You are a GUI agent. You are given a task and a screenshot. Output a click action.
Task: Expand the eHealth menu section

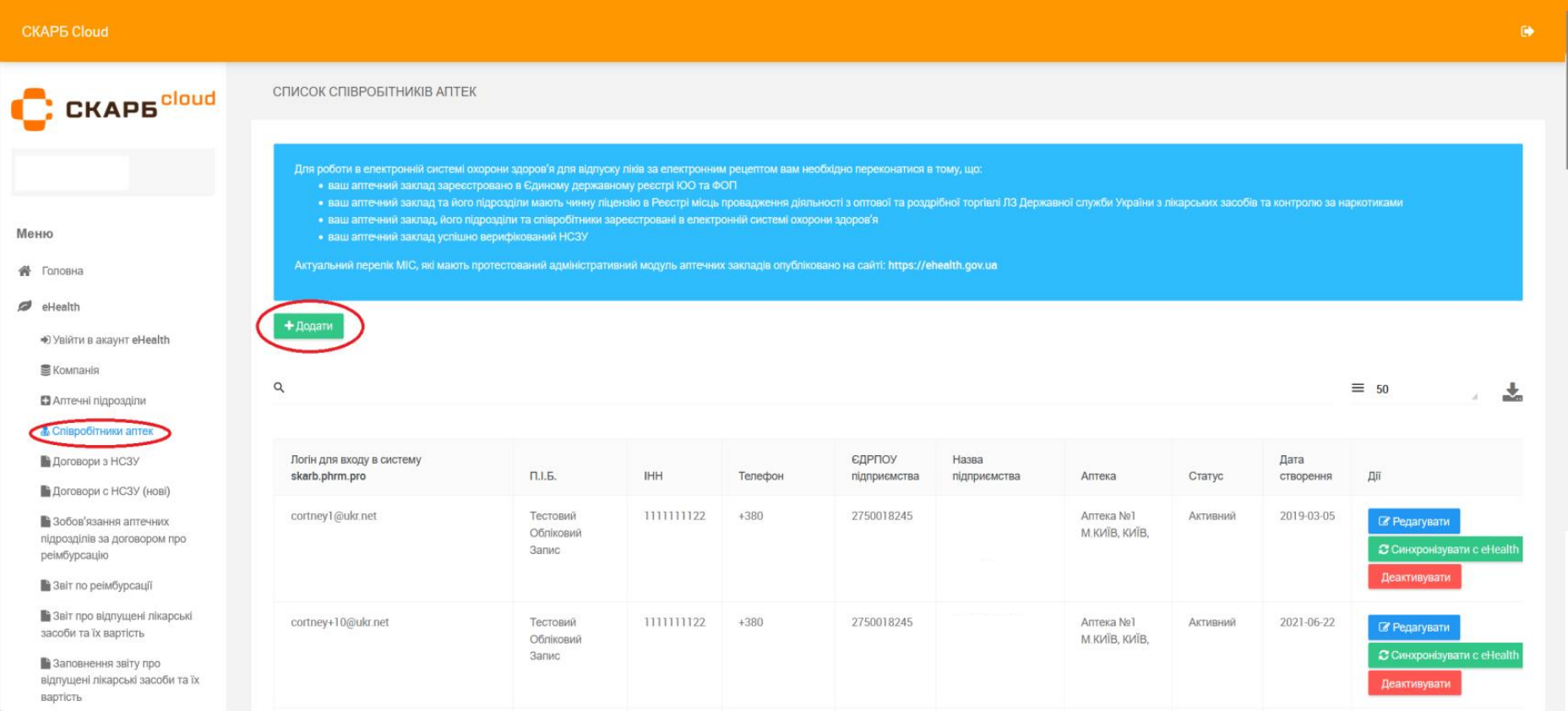click(x=61, y=307)
